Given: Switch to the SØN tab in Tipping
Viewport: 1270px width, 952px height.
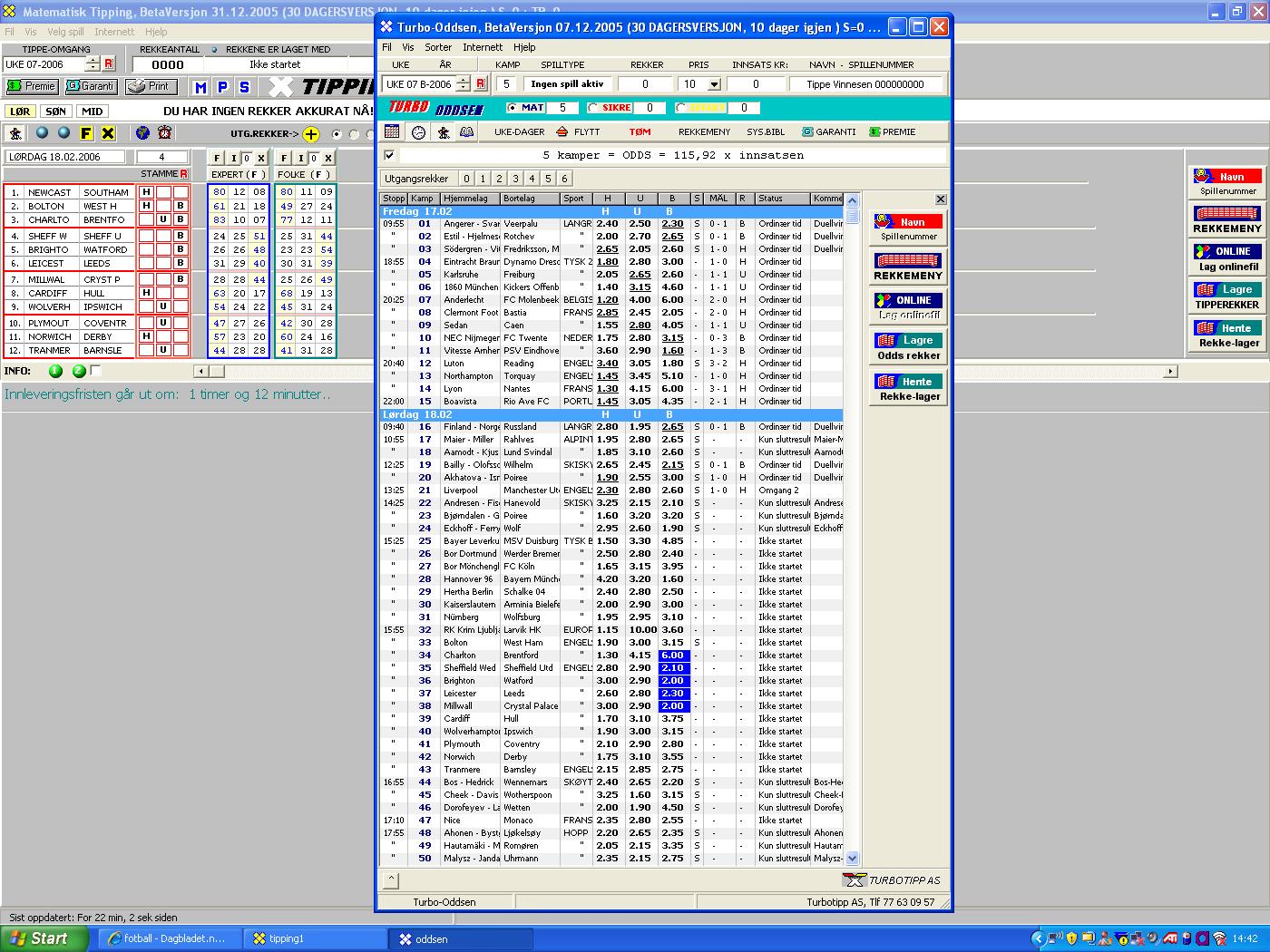Looking at the screenshot, I should click(x=55, y=112).
